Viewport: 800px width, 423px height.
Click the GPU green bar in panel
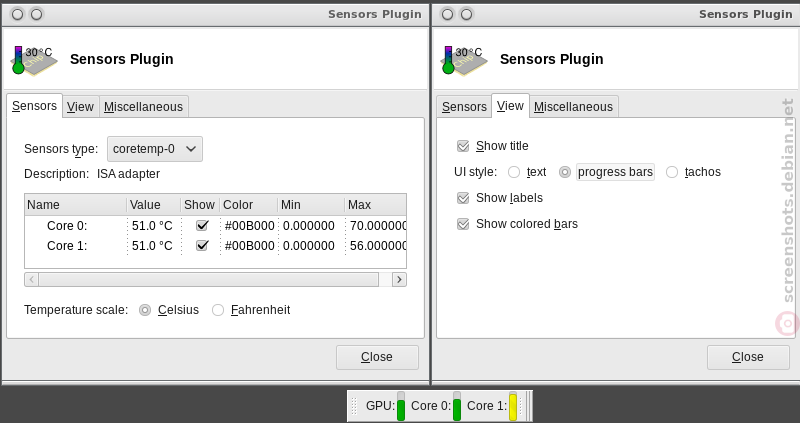401,406
